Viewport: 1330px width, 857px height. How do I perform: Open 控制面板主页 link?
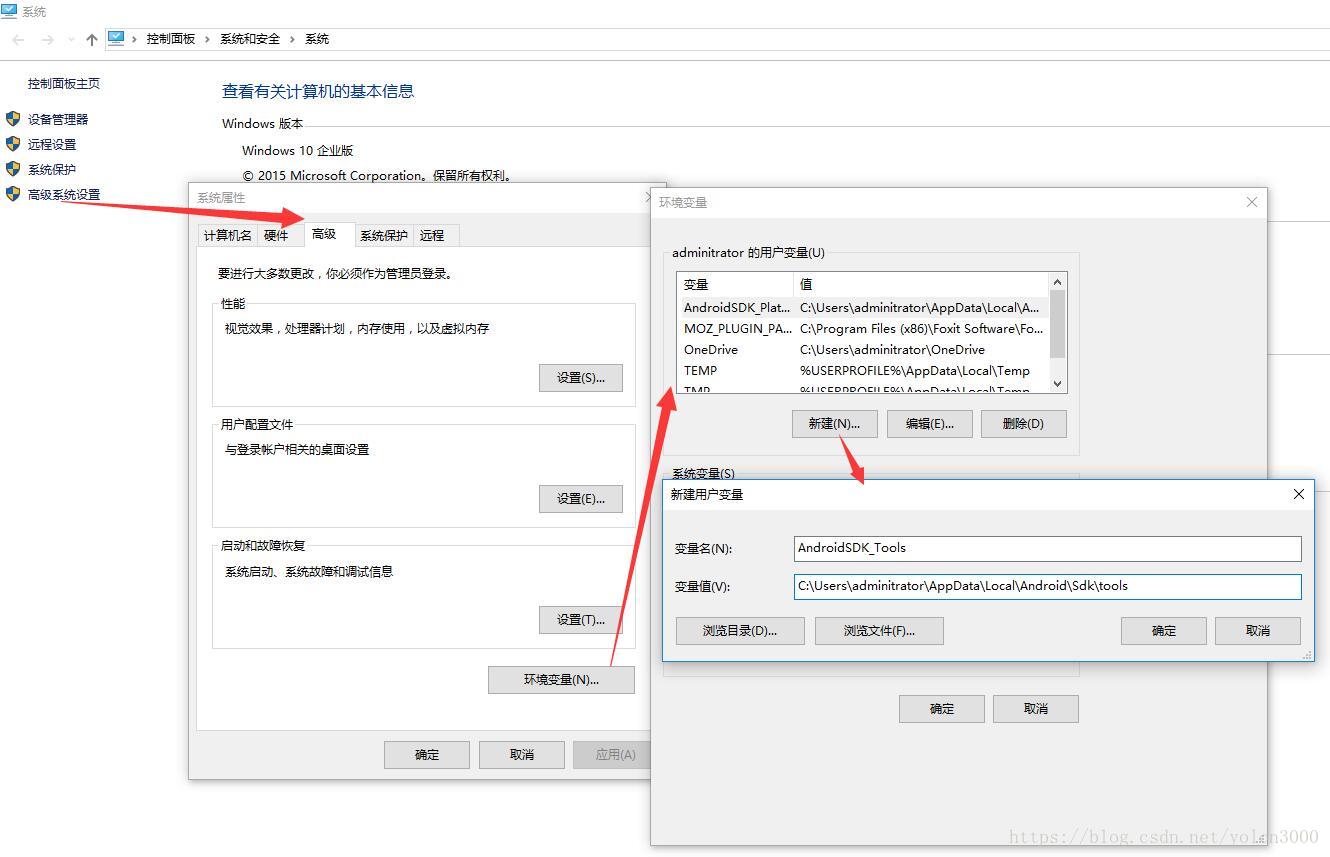coord(64,84)
